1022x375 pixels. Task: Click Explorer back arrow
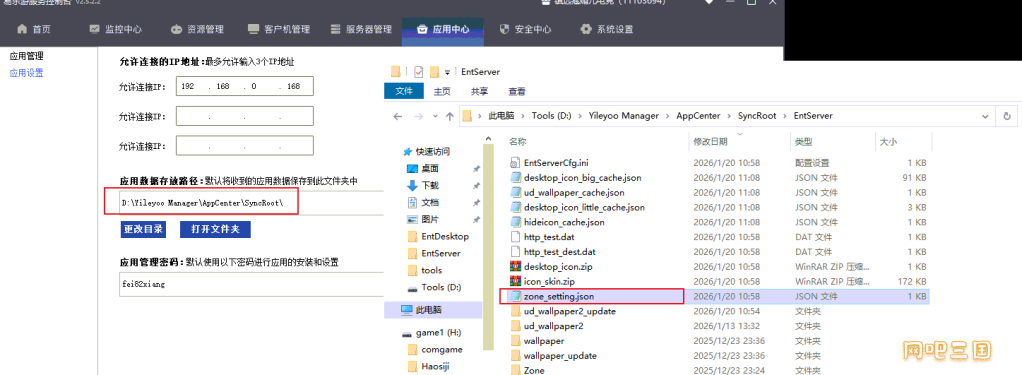pyautogui.click(x=398, y=116)
